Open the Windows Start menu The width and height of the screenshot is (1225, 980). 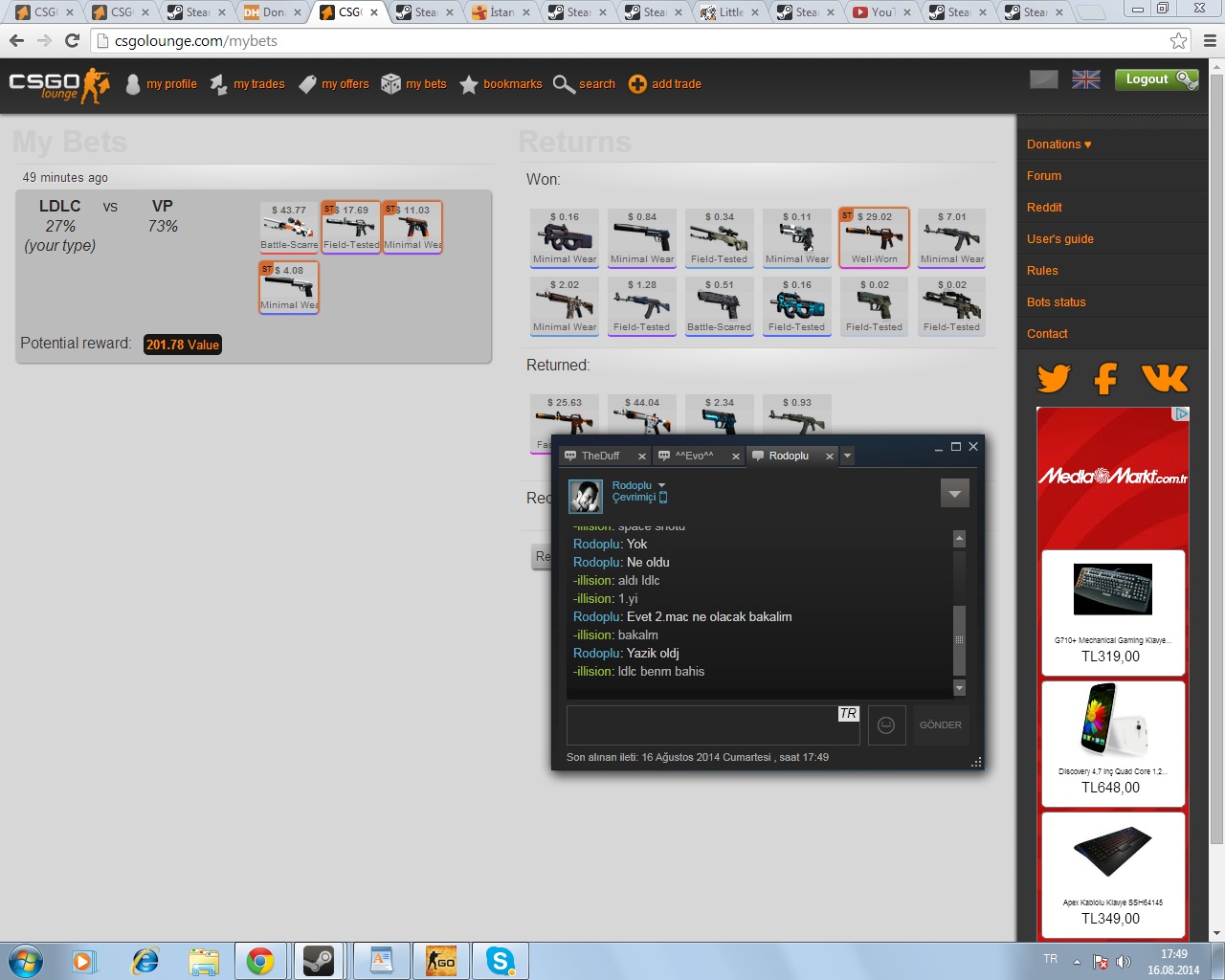point(26,961)
